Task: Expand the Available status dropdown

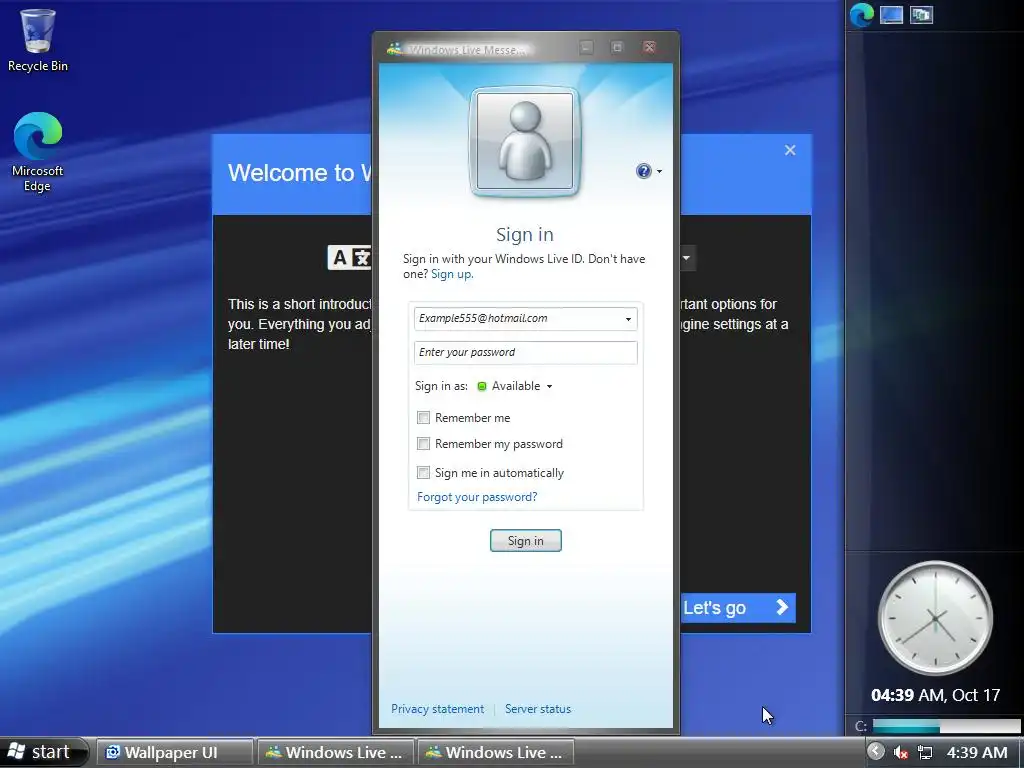Action: click(x=549, y=387)
